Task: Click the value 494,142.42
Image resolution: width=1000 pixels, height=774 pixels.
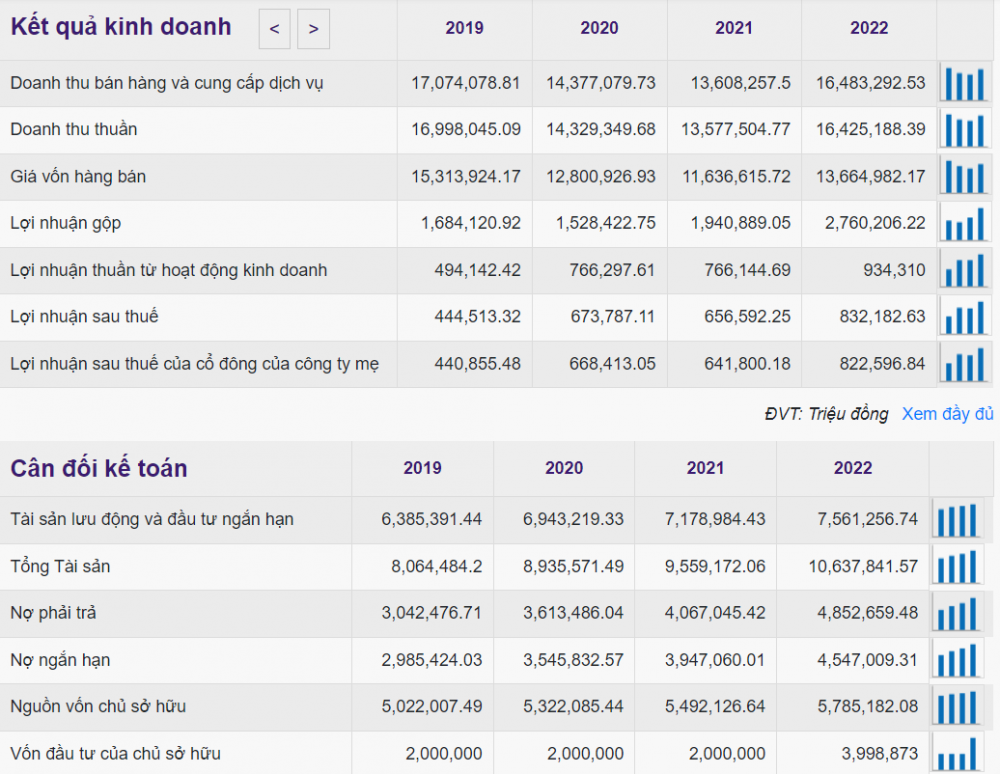Action: point(478,270)
